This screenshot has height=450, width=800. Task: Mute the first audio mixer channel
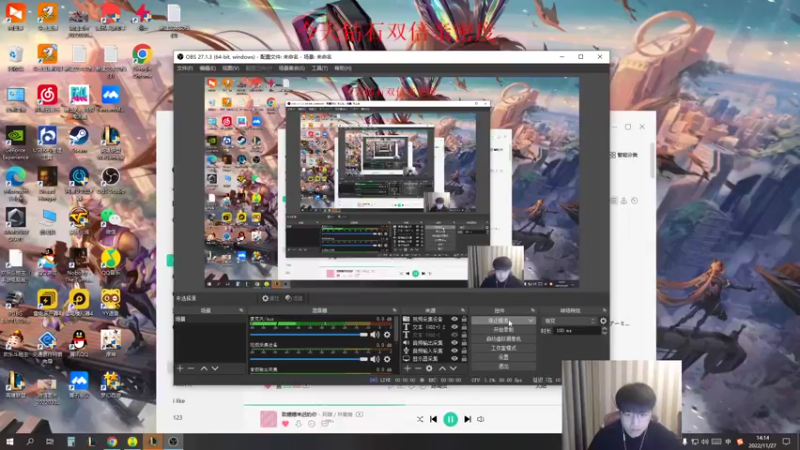(375, 335)
